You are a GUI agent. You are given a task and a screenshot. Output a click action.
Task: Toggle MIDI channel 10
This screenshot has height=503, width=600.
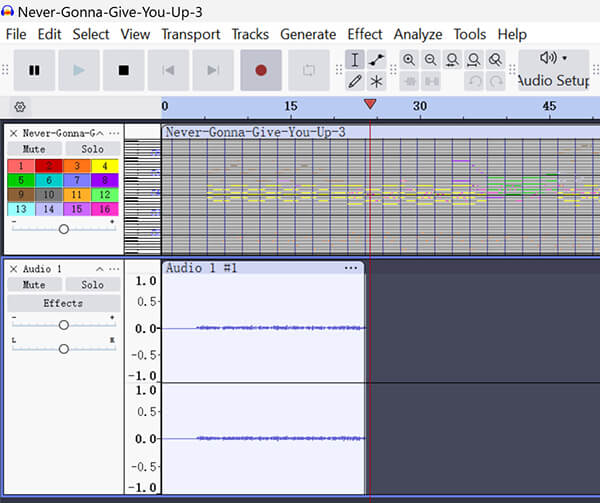tap(49, 195)
